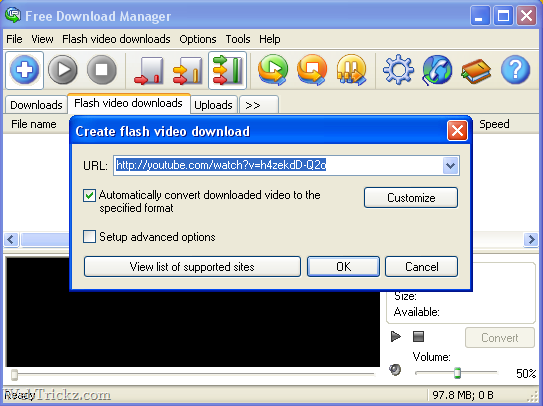Select the Flash video downloads tab

click(128, 103)
